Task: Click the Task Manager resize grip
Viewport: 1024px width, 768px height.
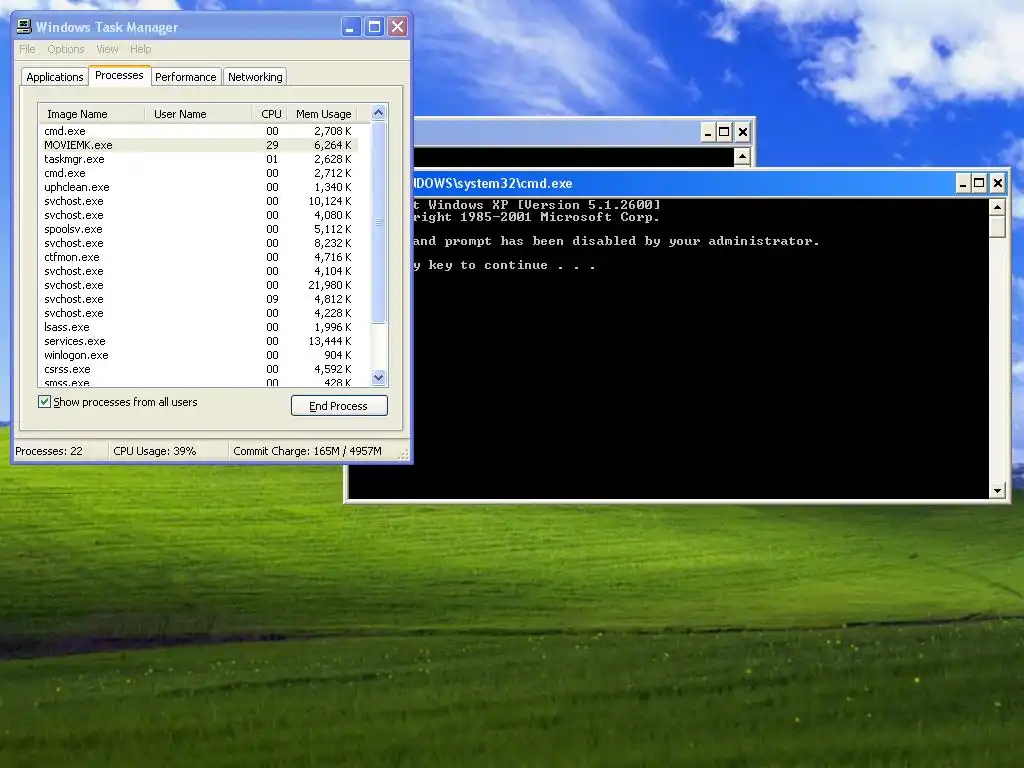Action: [404, 454]
